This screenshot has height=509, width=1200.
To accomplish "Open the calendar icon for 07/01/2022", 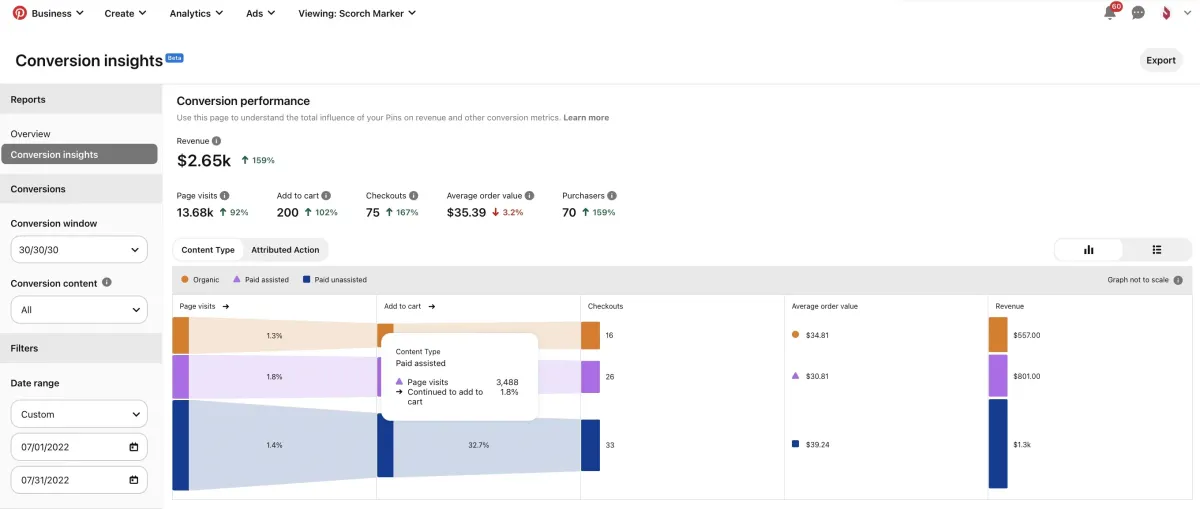I will coord(134,447).
